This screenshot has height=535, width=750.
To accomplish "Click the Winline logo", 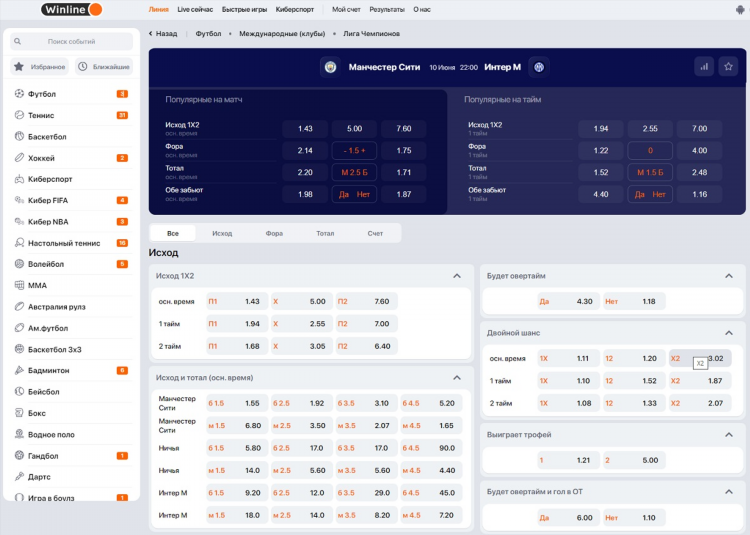I will point(71,9).
